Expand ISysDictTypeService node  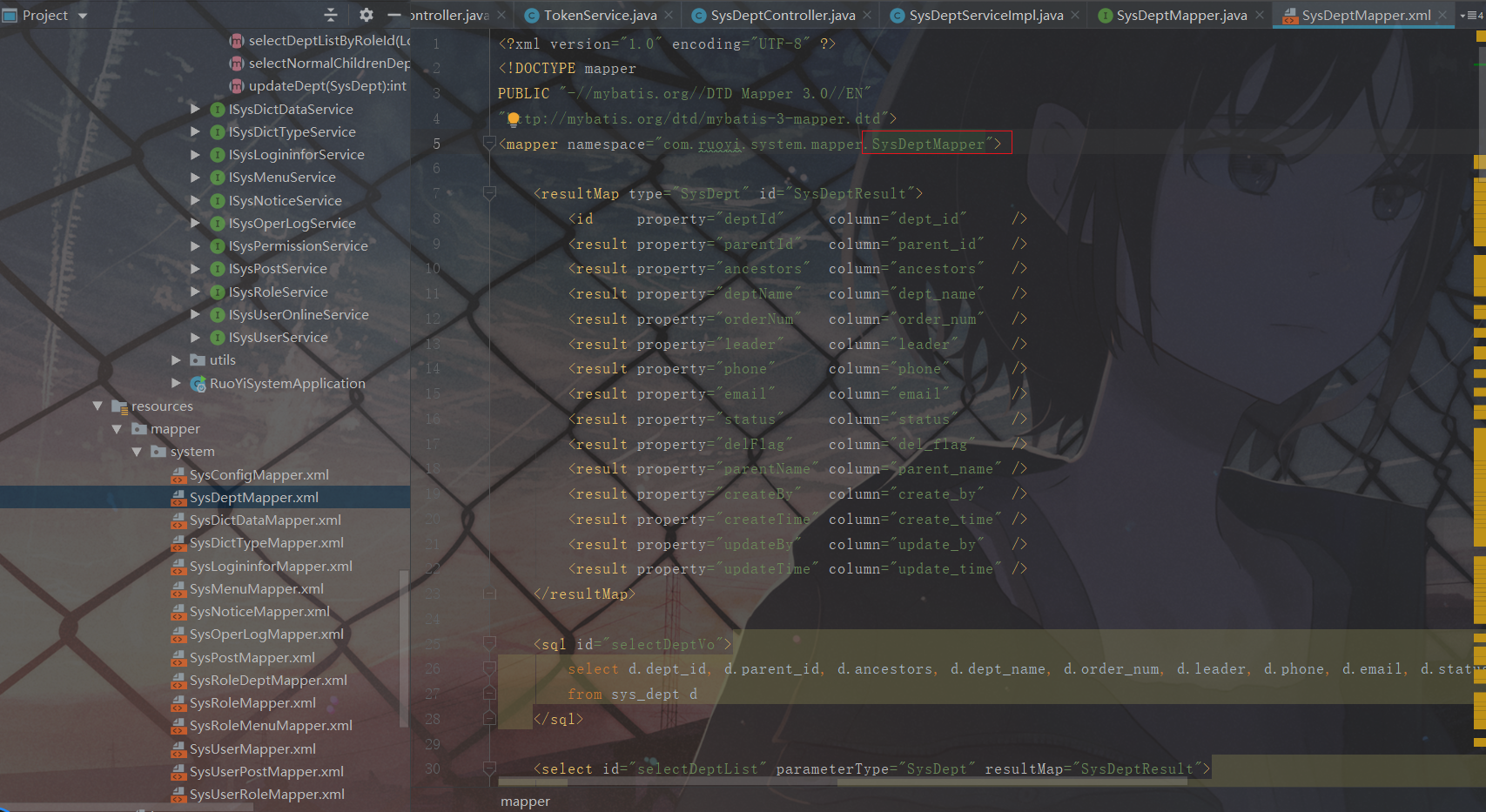click(195, 131)
